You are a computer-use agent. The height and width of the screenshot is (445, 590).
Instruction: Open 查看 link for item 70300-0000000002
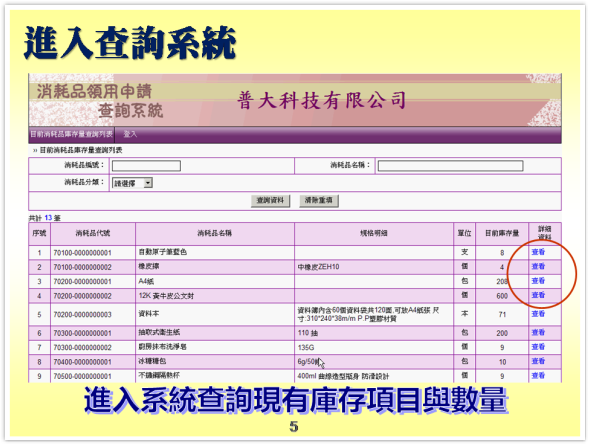(x=538, y=347)
